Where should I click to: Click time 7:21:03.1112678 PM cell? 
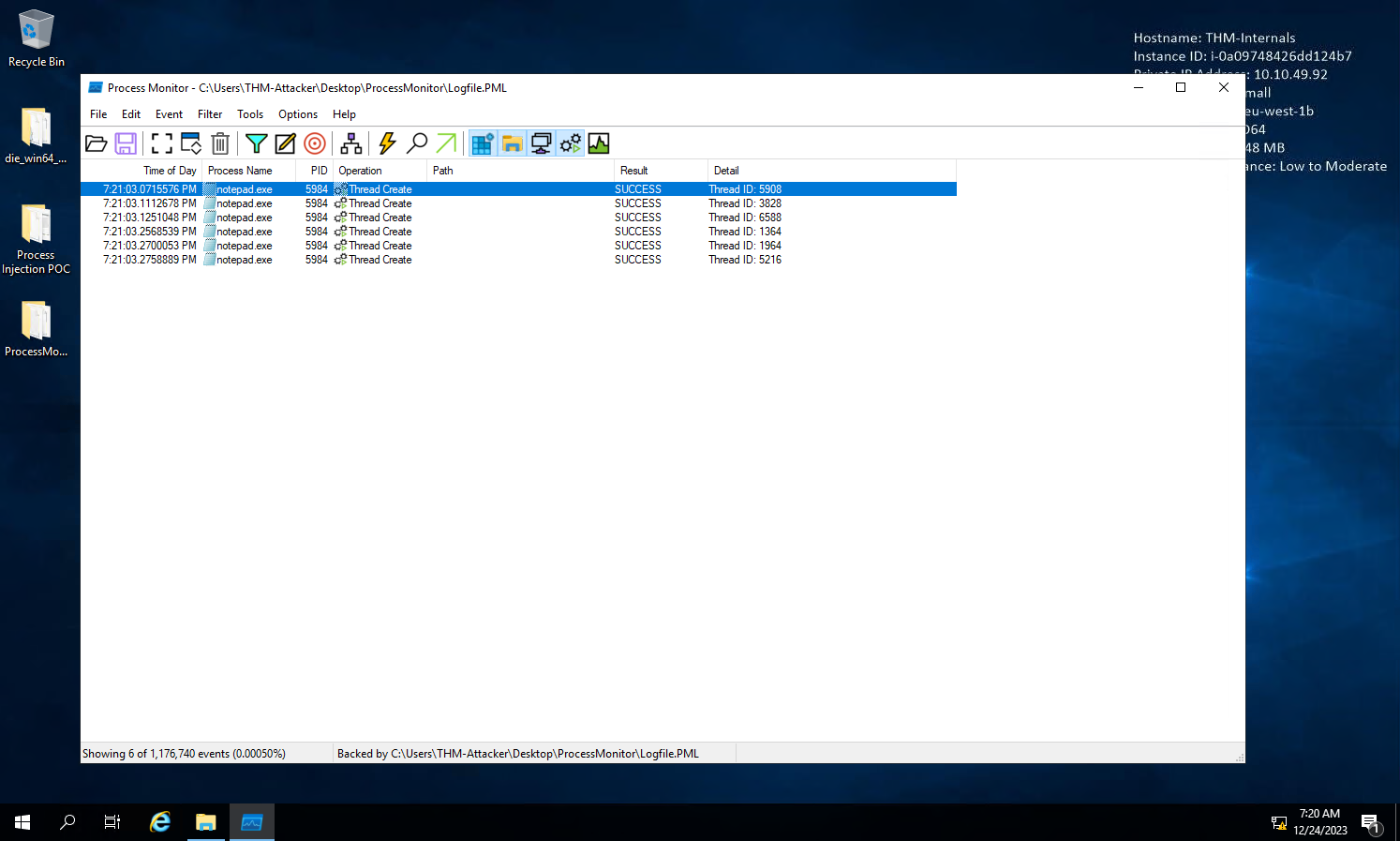150,203
